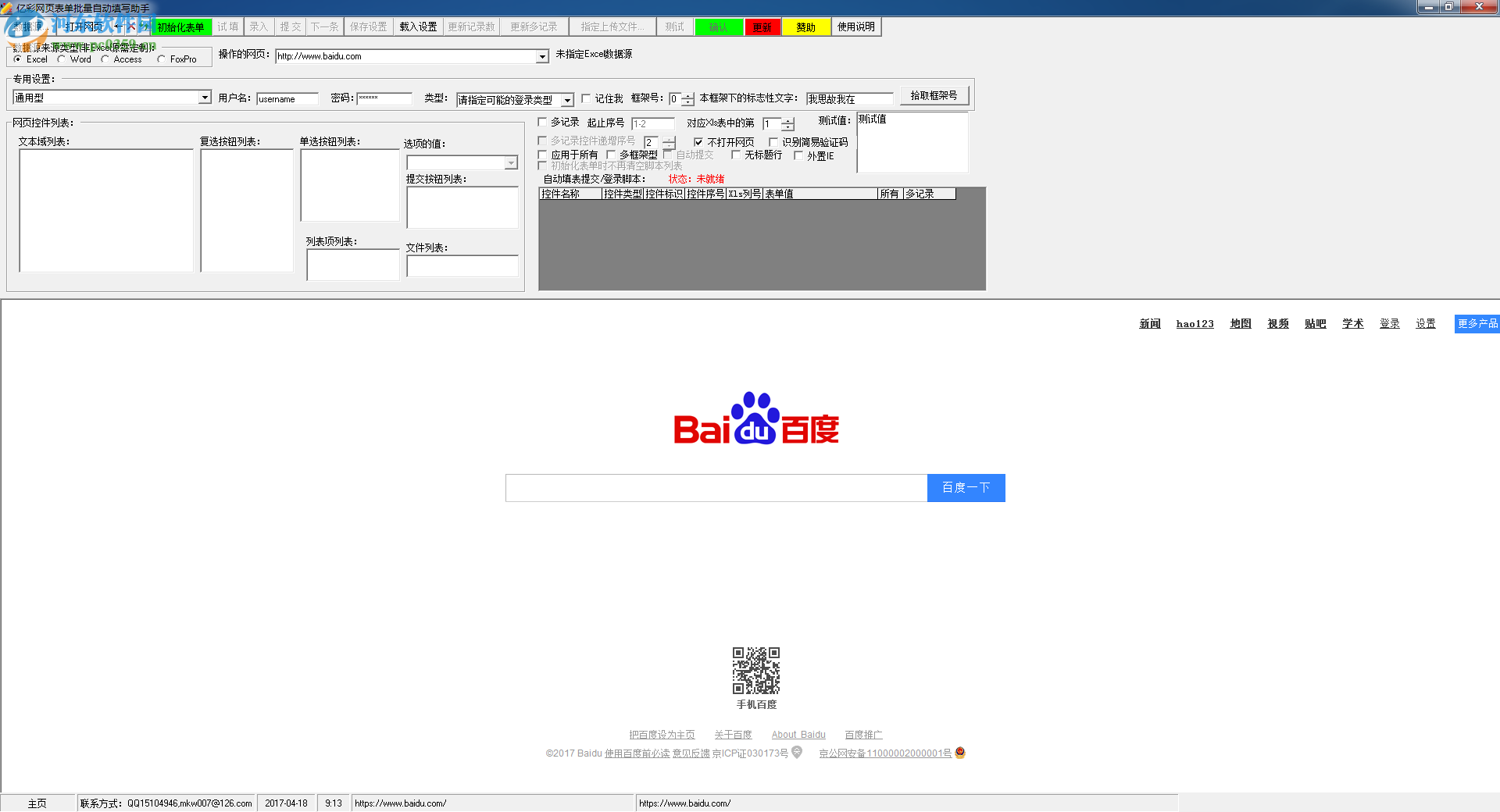The image size is (1500, 812).
Task: Expand the 选项的值 combo box
Action: [511, 162]
